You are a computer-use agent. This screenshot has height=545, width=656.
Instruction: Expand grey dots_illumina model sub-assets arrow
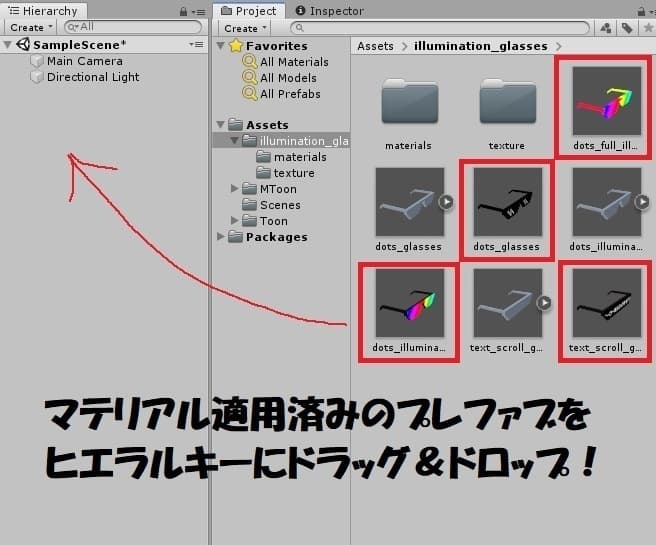coord(642,202)
